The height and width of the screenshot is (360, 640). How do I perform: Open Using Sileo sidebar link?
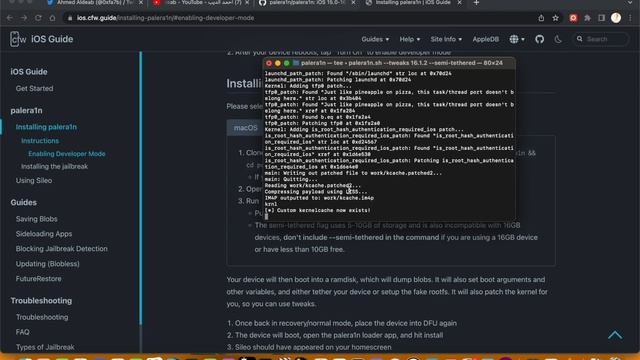click(x=34, y=180)
